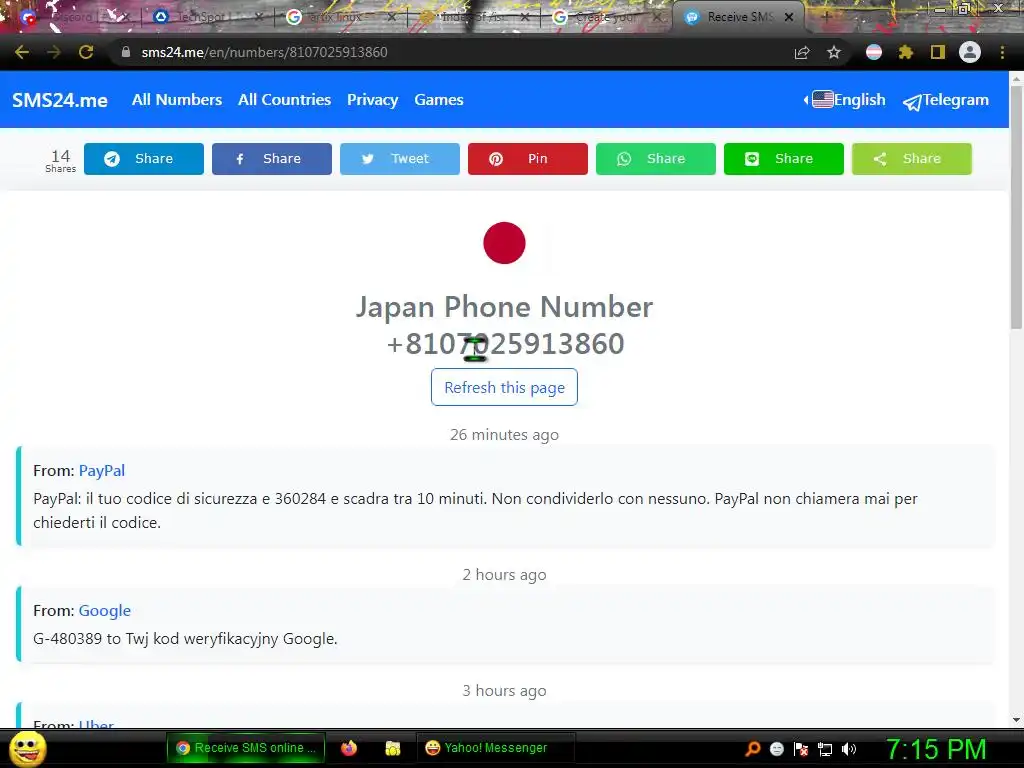Viewport: 1024px width, 768px height.
Task: Share via the WhatsApp Share button
Action: click(656, 159)
